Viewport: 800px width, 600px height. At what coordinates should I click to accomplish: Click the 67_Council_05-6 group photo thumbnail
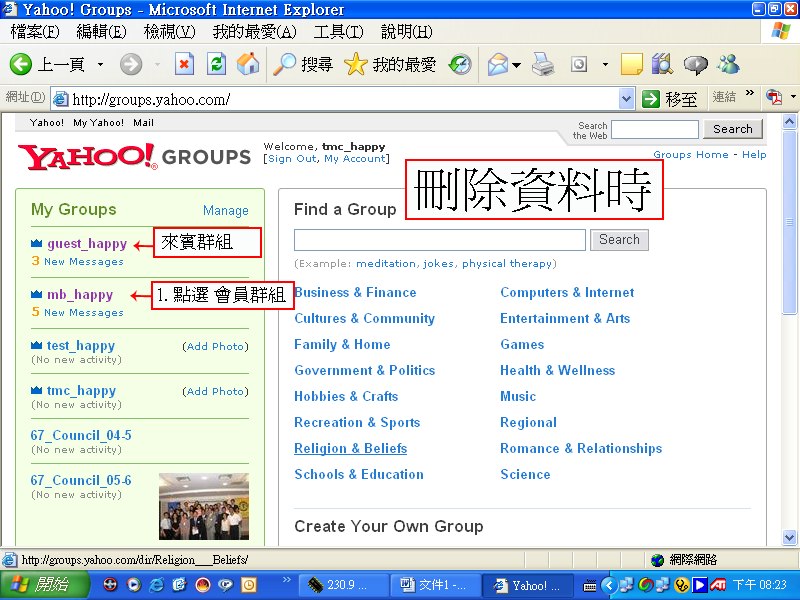point(203,505)
